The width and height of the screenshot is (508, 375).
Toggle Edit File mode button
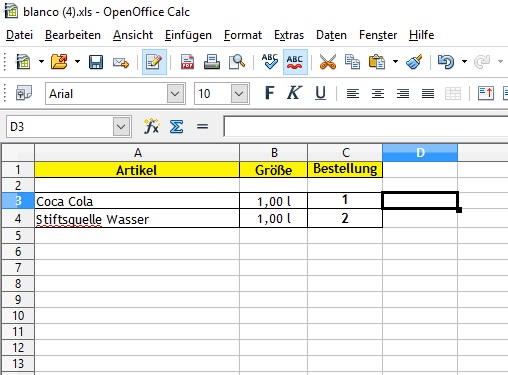pyautogui.click(x=154, y=62)
